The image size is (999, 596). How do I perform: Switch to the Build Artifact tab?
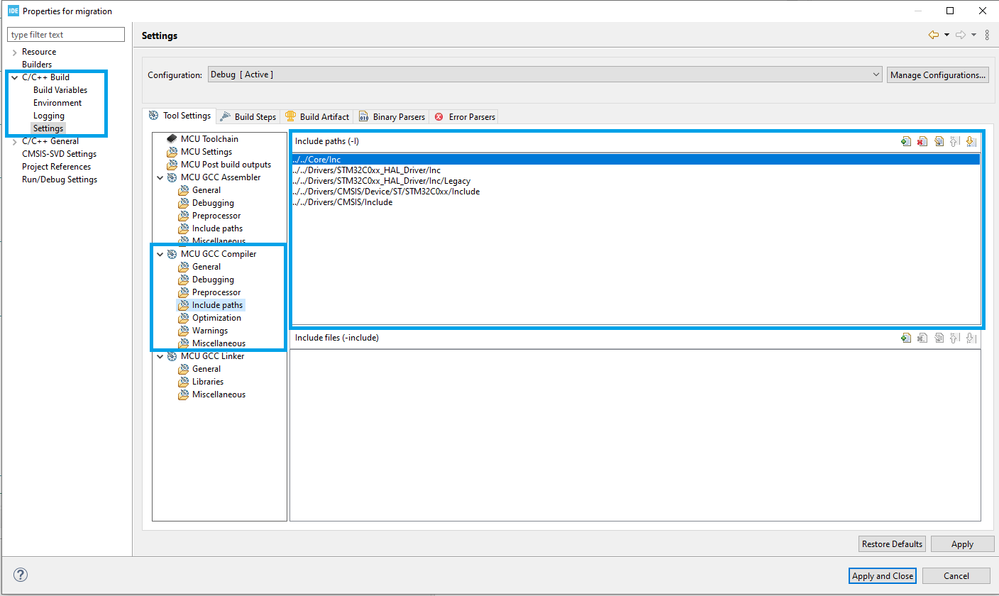pos(317,117)
